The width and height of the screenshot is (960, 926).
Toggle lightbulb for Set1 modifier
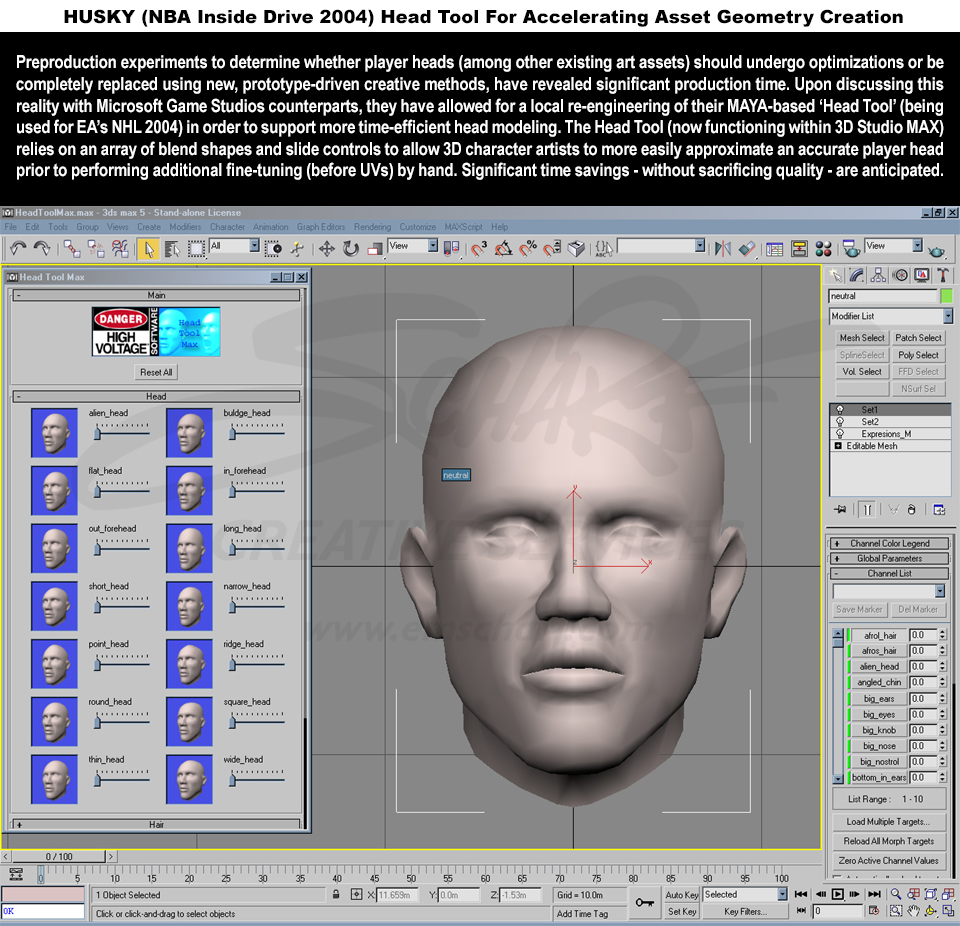839,410
